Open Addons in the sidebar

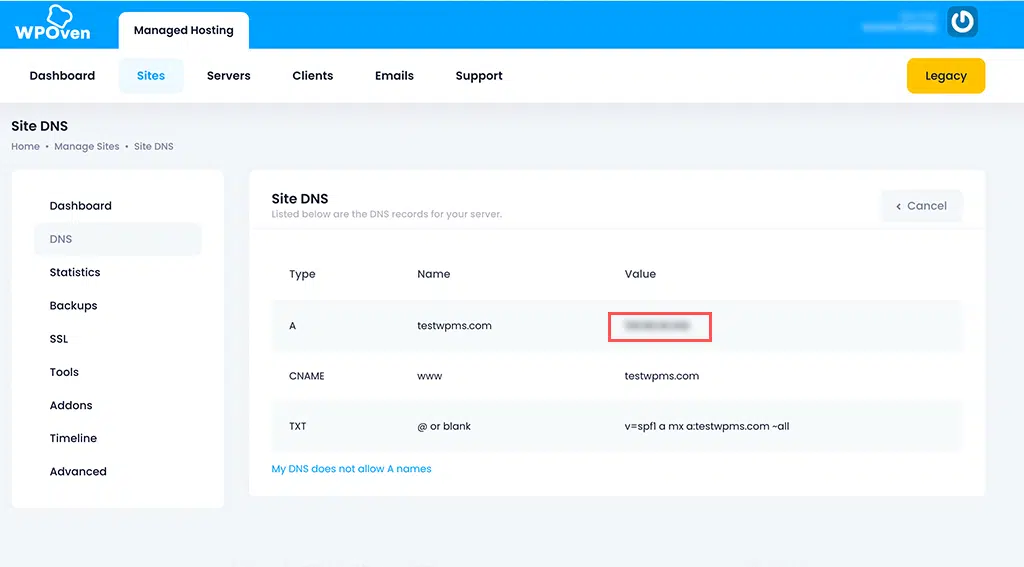[x=71, y=405]
